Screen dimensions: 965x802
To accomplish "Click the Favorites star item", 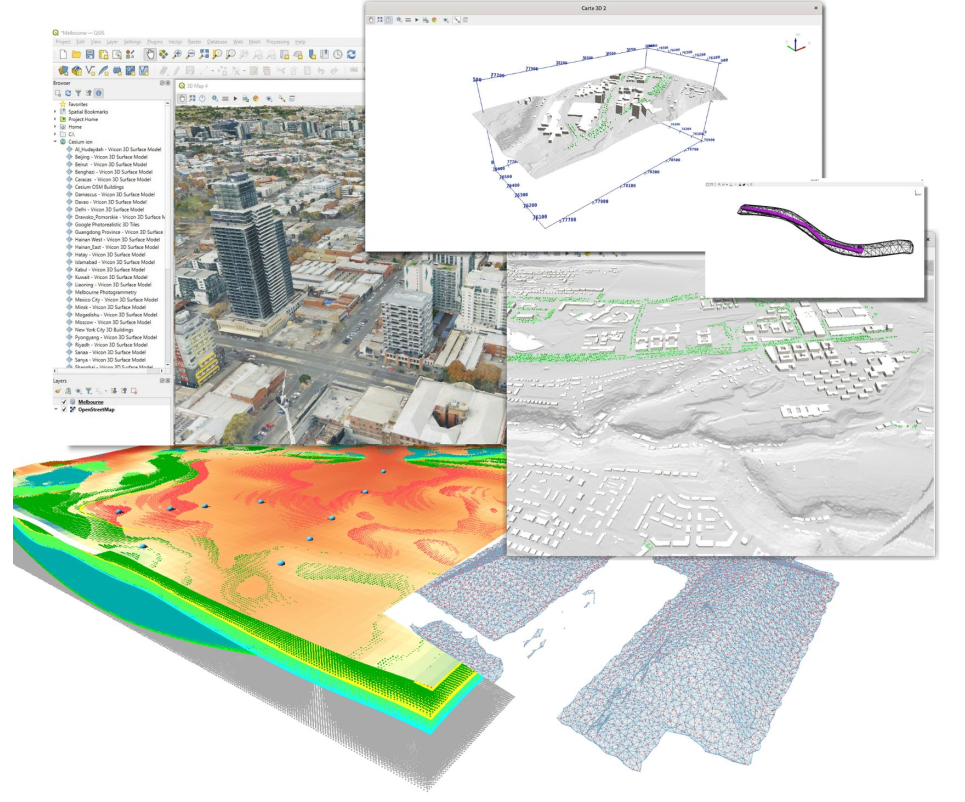I will pos(77,104).
